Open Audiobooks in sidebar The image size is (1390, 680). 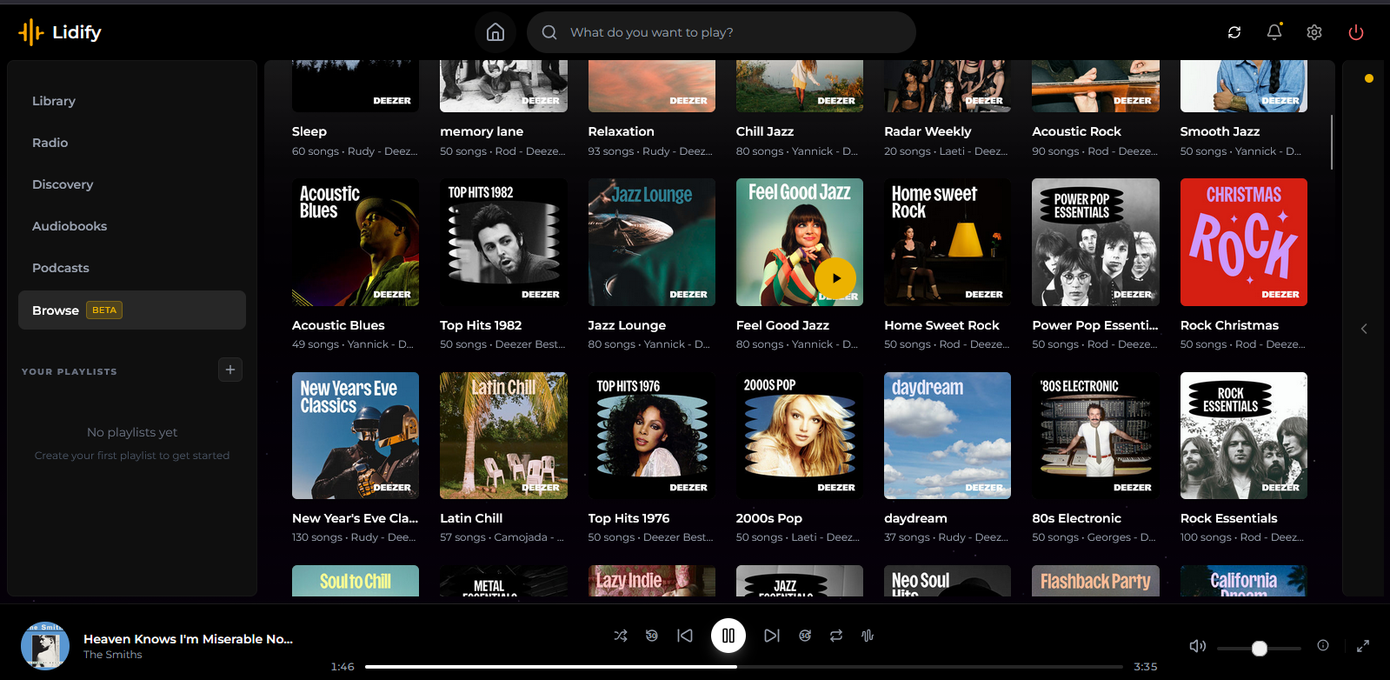(x=132, y=226)
